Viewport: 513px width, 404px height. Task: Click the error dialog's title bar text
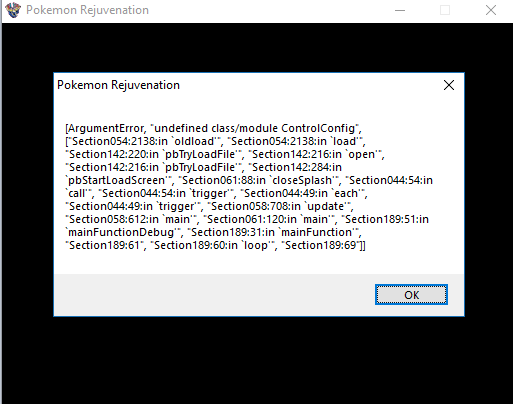point(118,85)
